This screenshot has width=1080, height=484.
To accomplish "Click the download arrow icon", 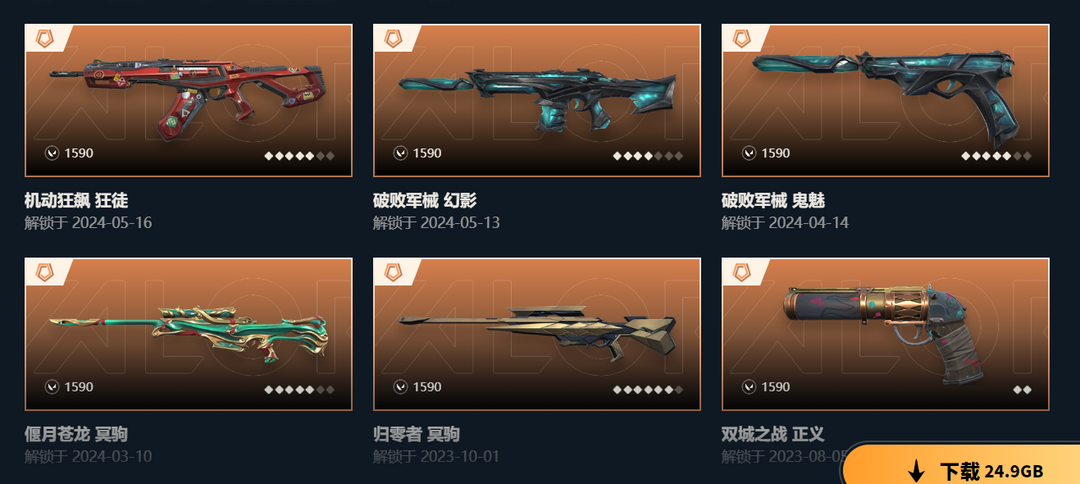I will click(917, 472).
